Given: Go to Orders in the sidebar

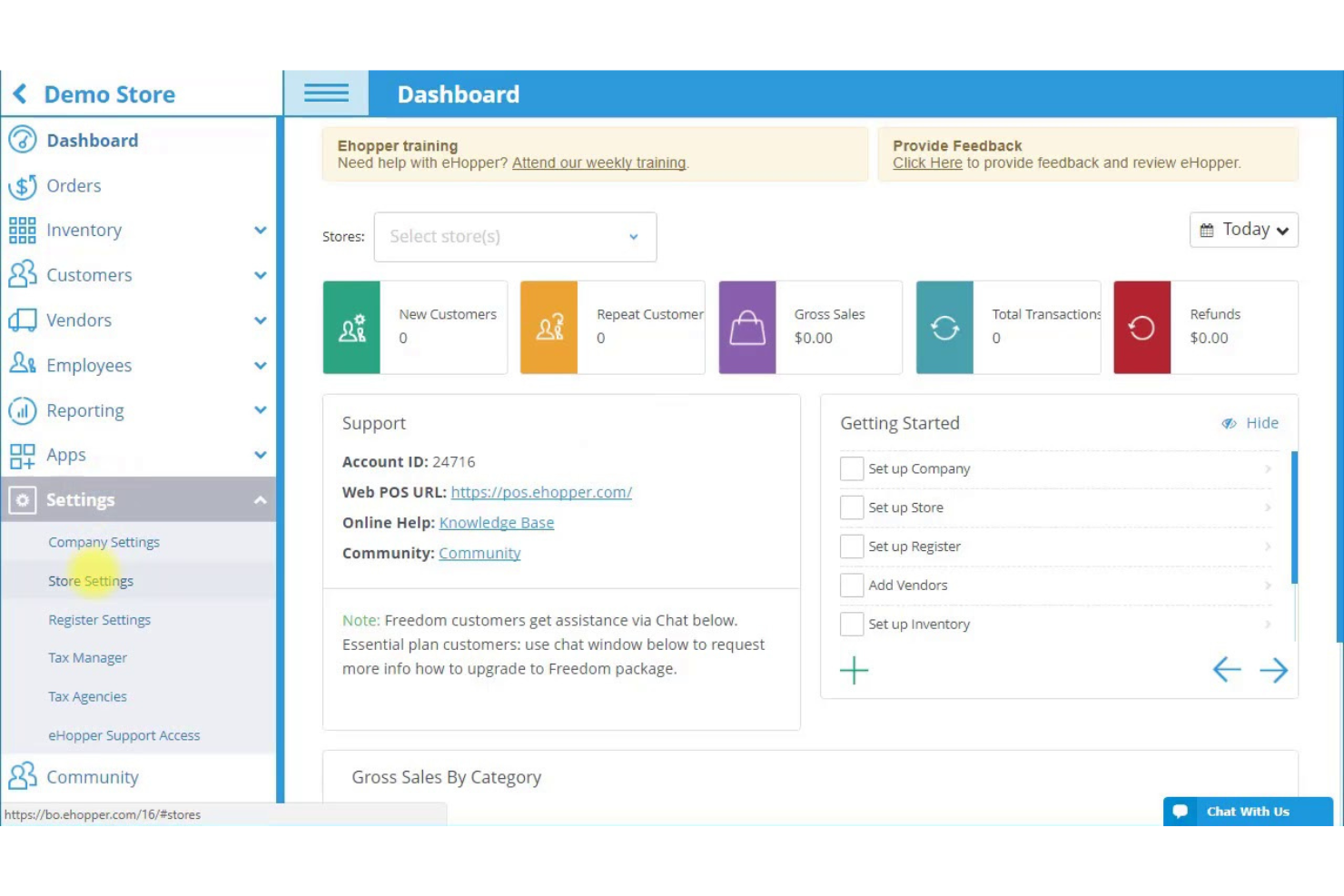Looking at the screenshot, I should click(74, 186).
